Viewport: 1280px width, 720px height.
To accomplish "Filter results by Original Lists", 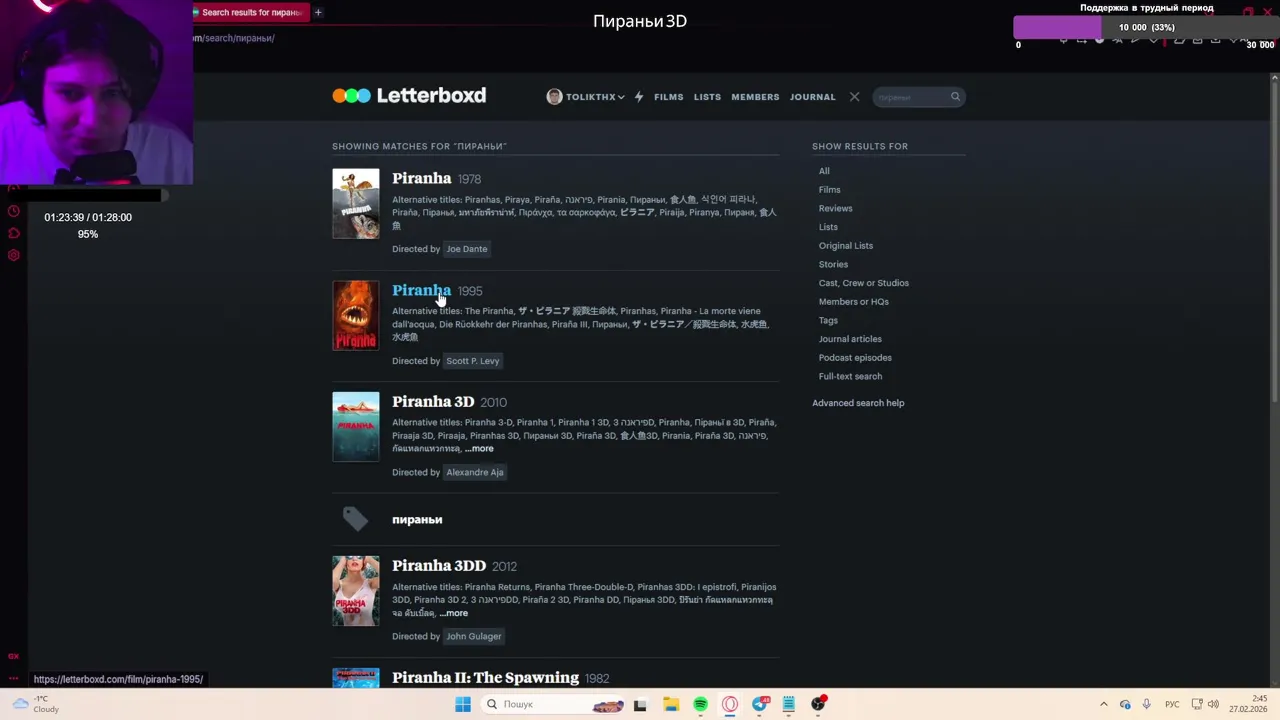I will (846, 246).
